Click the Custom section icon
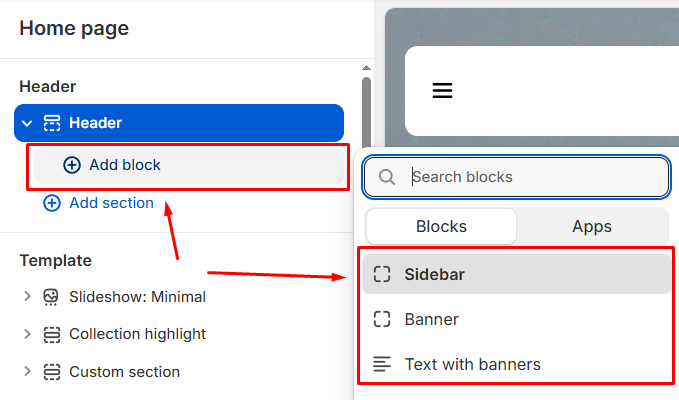The image size is (679, 400). tap(51, 372)
